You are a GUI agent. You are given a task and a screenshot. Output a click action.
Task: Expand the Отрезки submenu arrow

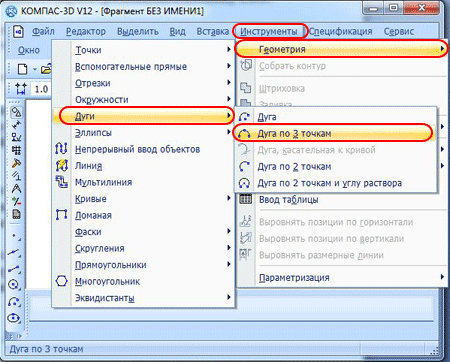229,82
